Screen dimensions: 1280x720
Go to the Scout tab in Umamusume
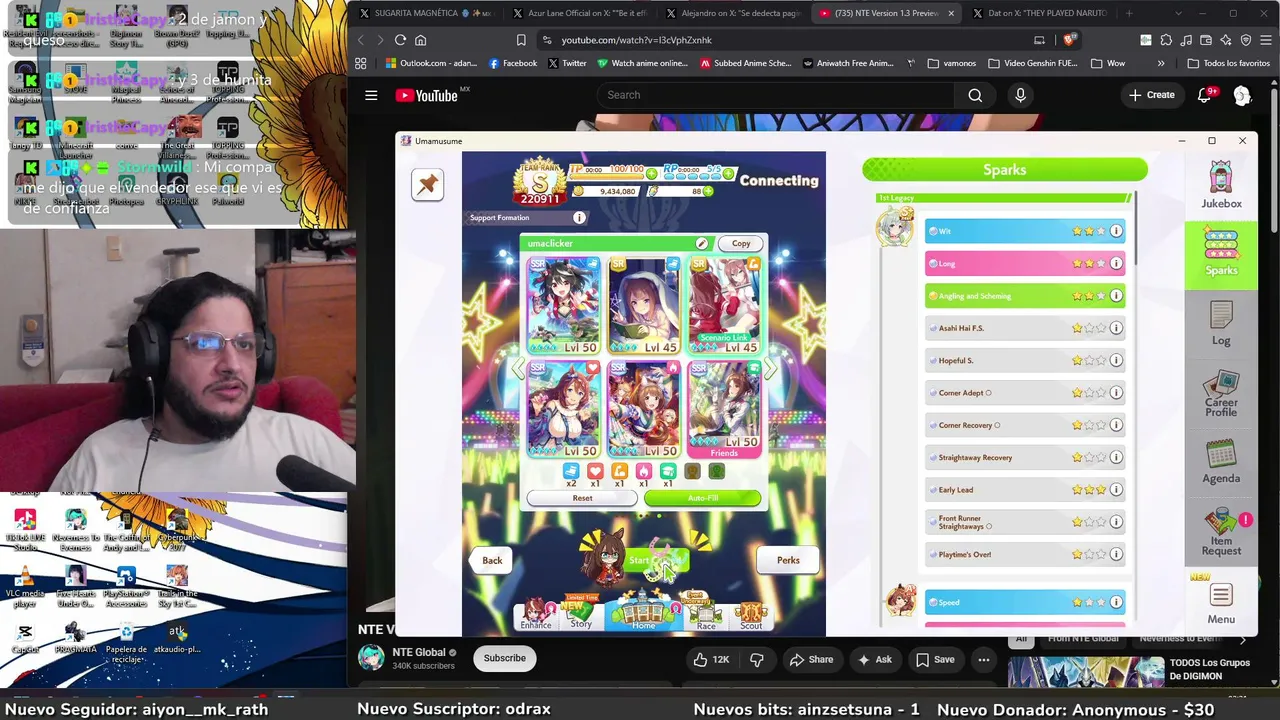click(751, 614)
